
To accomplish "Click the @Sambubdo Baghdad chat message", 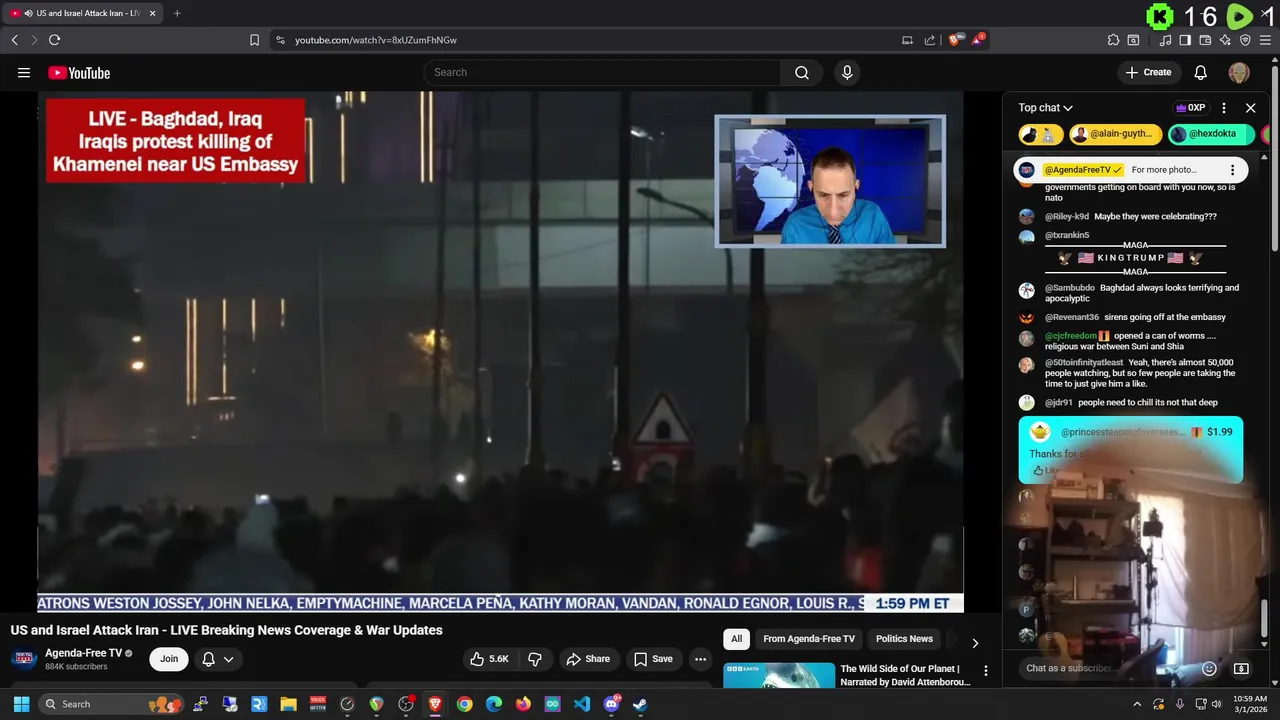I will tap(1130, 293).
